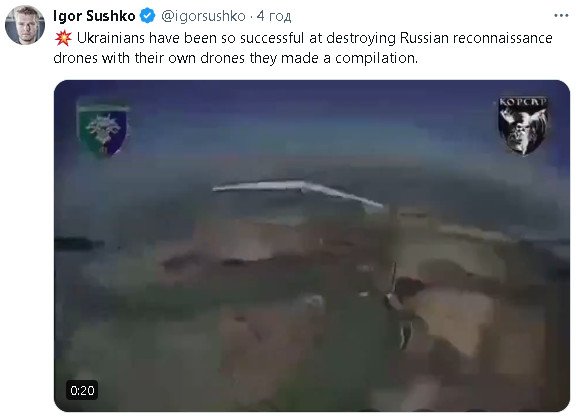Viewport: 583px width, 416px height.
Task: Click the green wolf shield emblem
Action: [103, 129]
